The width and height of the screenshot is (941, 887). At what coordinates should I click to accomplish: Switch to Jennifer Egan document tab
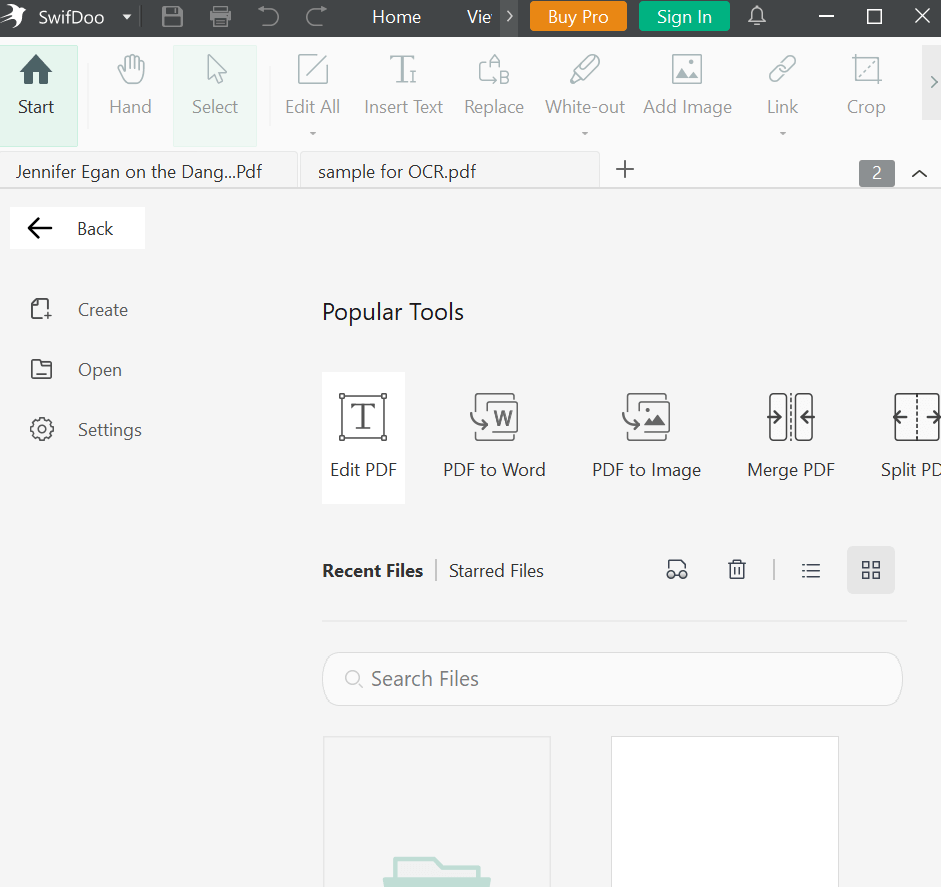tap(148, 170)
